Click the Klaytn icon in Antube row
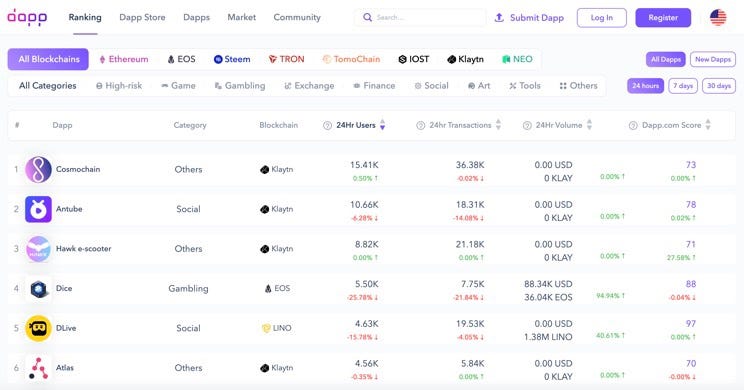Viewport: 744px width, 390px height. 264,209
